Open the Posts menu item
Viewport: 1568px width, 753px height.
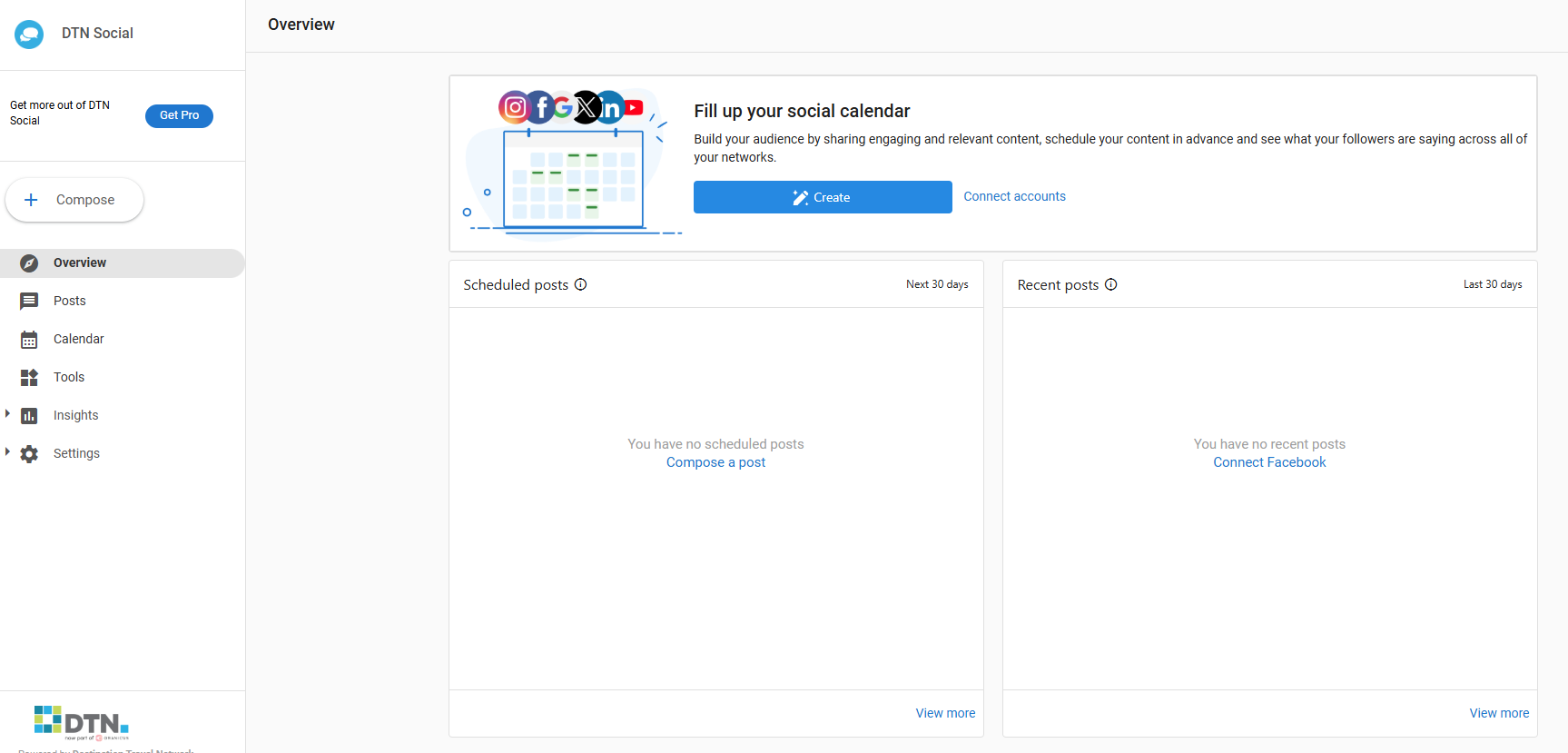[x=123, y=302]
